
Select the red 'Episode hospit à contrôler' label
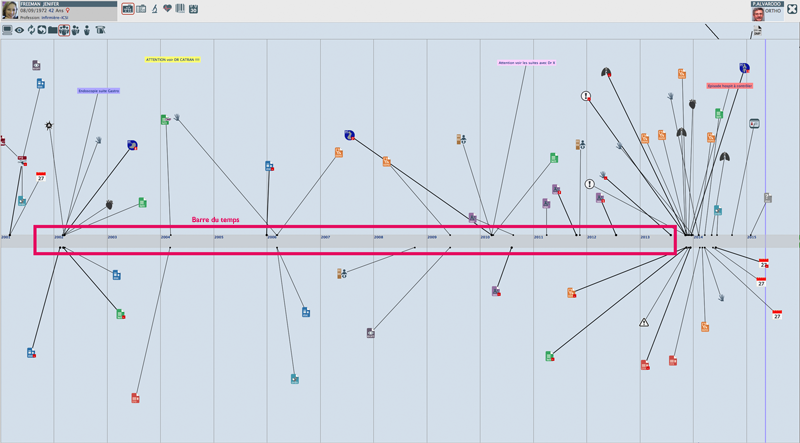(x=729, y=86)
